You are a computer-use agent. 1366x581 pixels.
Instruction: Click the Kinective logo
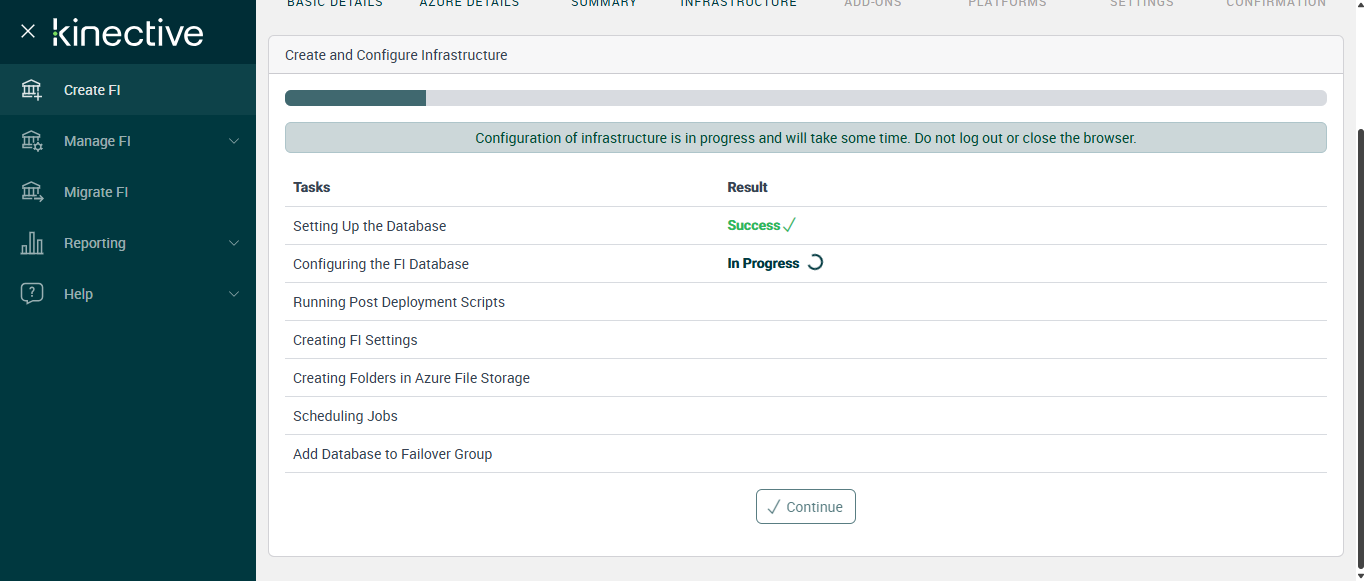pos(128,32)
